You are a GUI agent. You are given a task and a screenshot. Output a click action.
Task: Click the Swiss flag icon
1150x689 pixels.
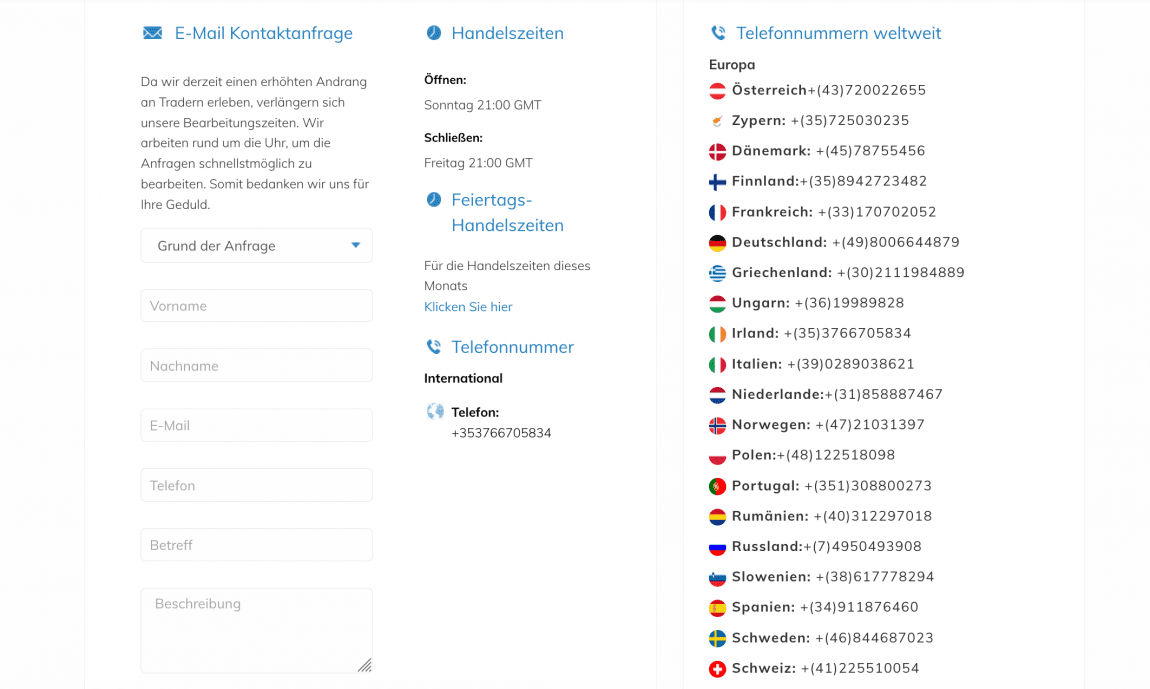click(x=717, y=669)
